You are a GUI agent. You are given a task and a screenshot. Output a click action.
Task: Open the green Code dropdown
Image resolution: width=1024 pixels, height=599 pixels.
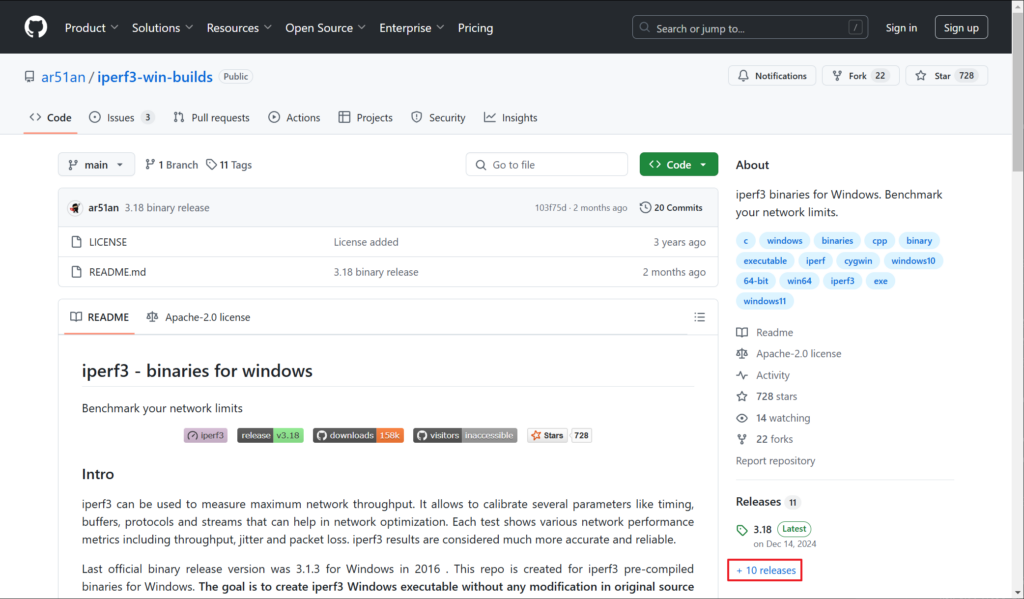[678, 165]
